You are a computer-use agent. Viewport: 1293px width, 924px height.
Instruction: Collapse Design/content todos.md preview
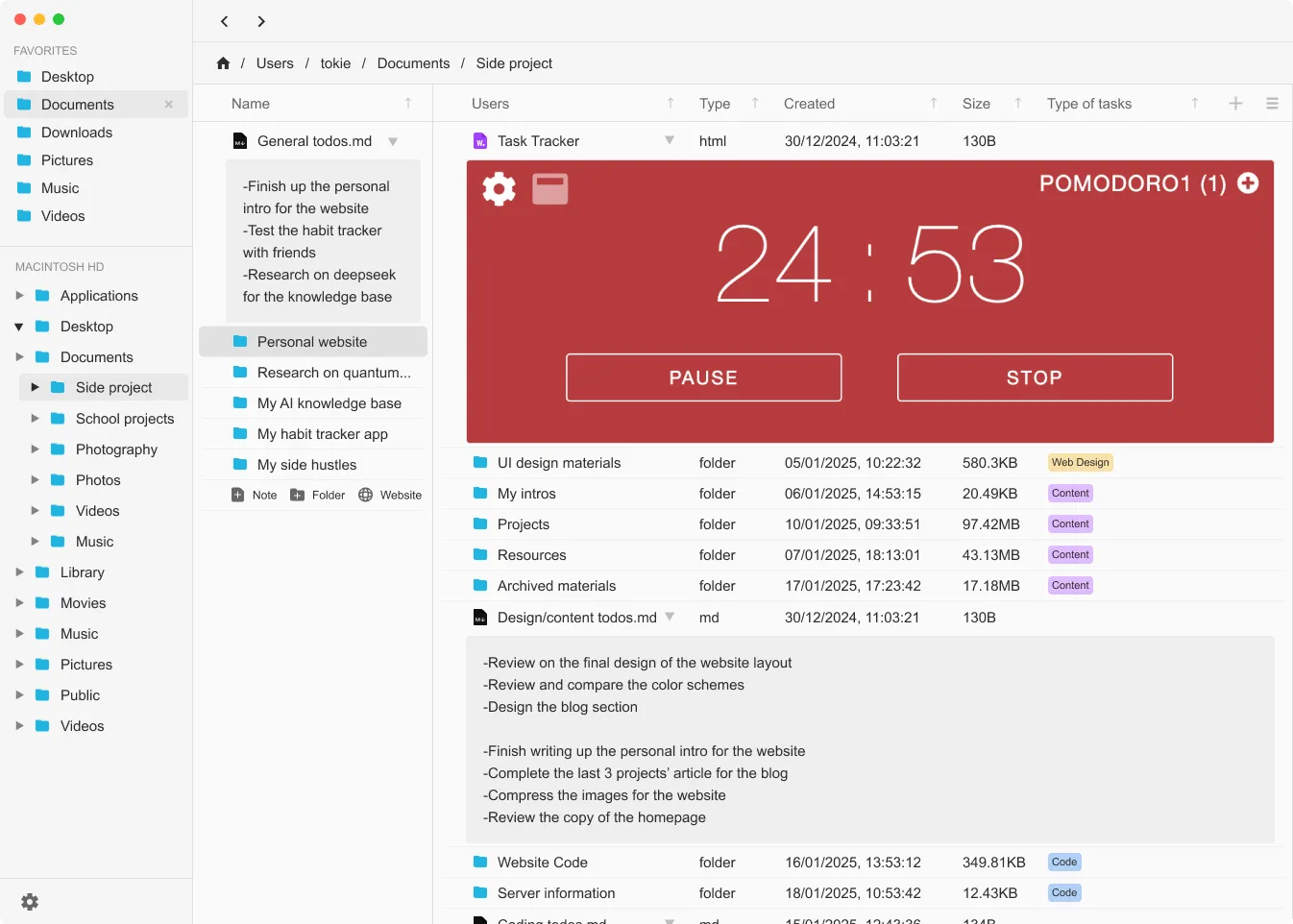click(670, 617)
